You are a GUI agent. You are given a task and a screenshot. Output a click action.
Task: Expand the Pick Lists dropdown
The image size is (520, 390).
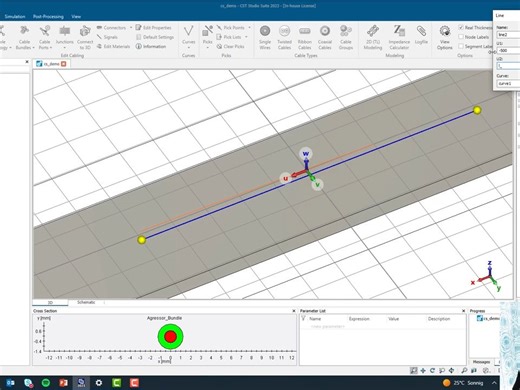pyautogui.click(x=246, y=37)
